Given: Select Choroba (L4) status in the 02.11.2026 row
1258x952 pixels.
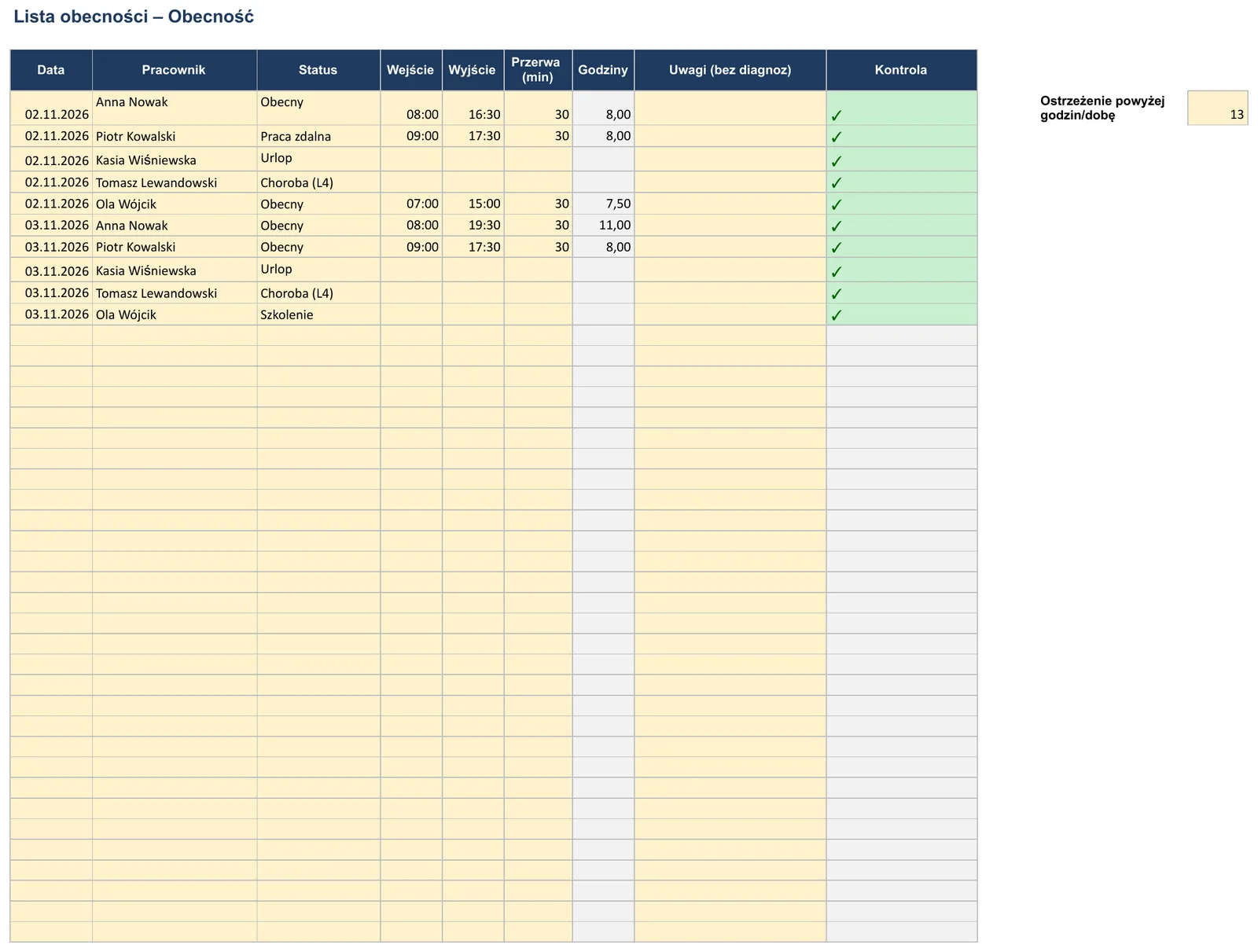Looking at the screenshot, I should (318, 182).
